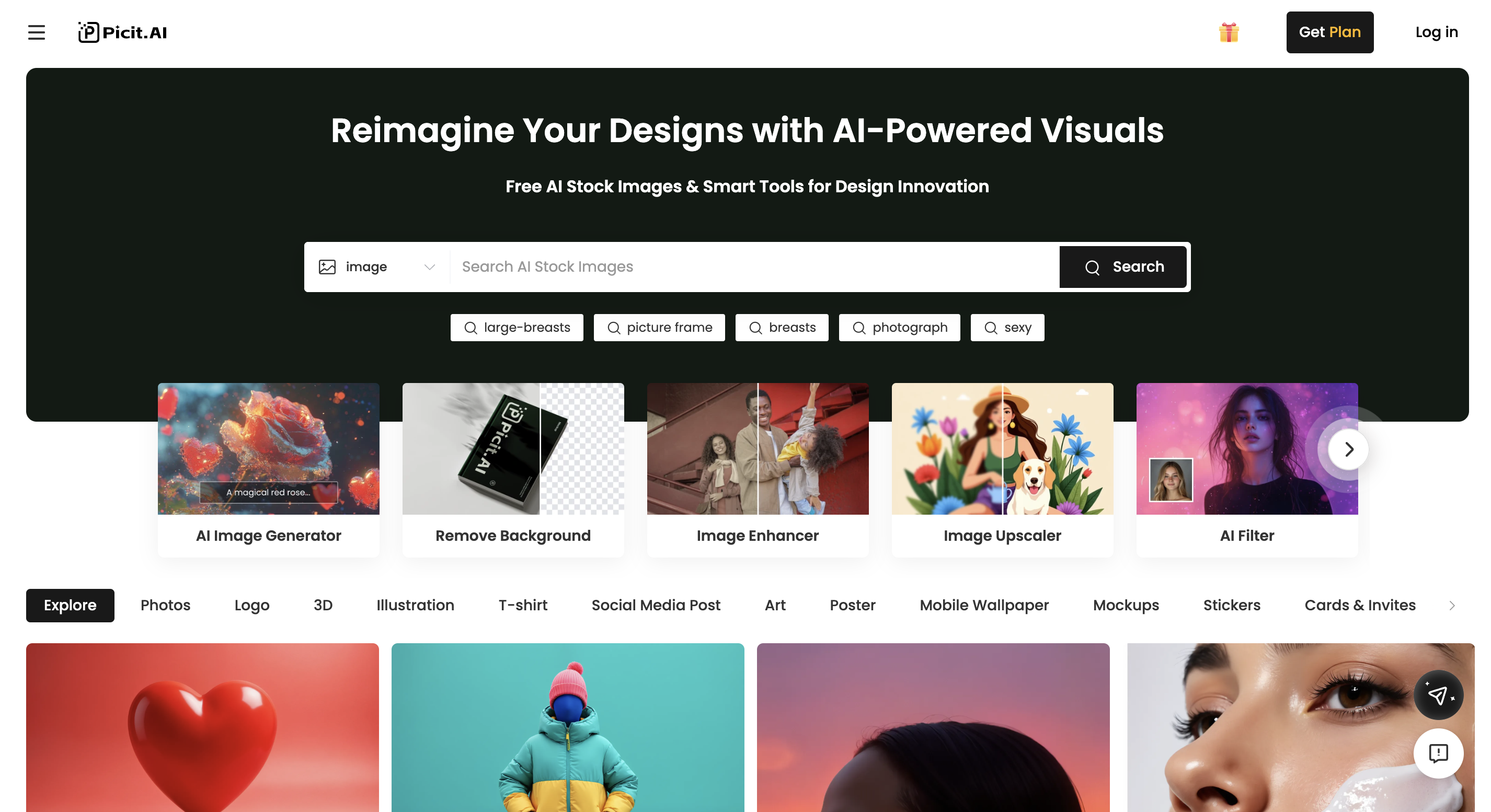Switch to the Poster tab
Screen dimensions: 1491x812
853,605
